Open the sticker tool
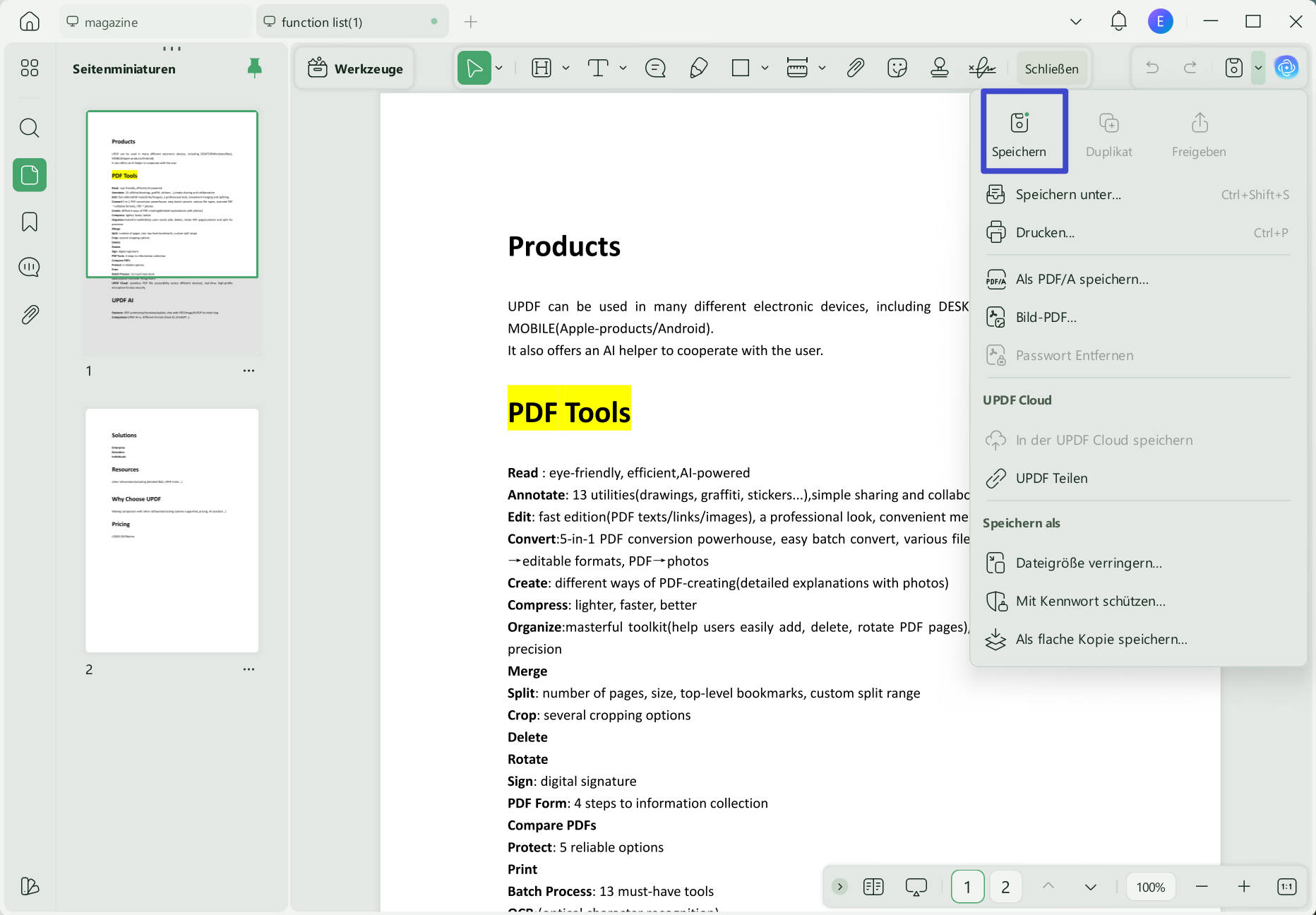1316x915 pixels. pyautogui.click(x=897, y=68)
